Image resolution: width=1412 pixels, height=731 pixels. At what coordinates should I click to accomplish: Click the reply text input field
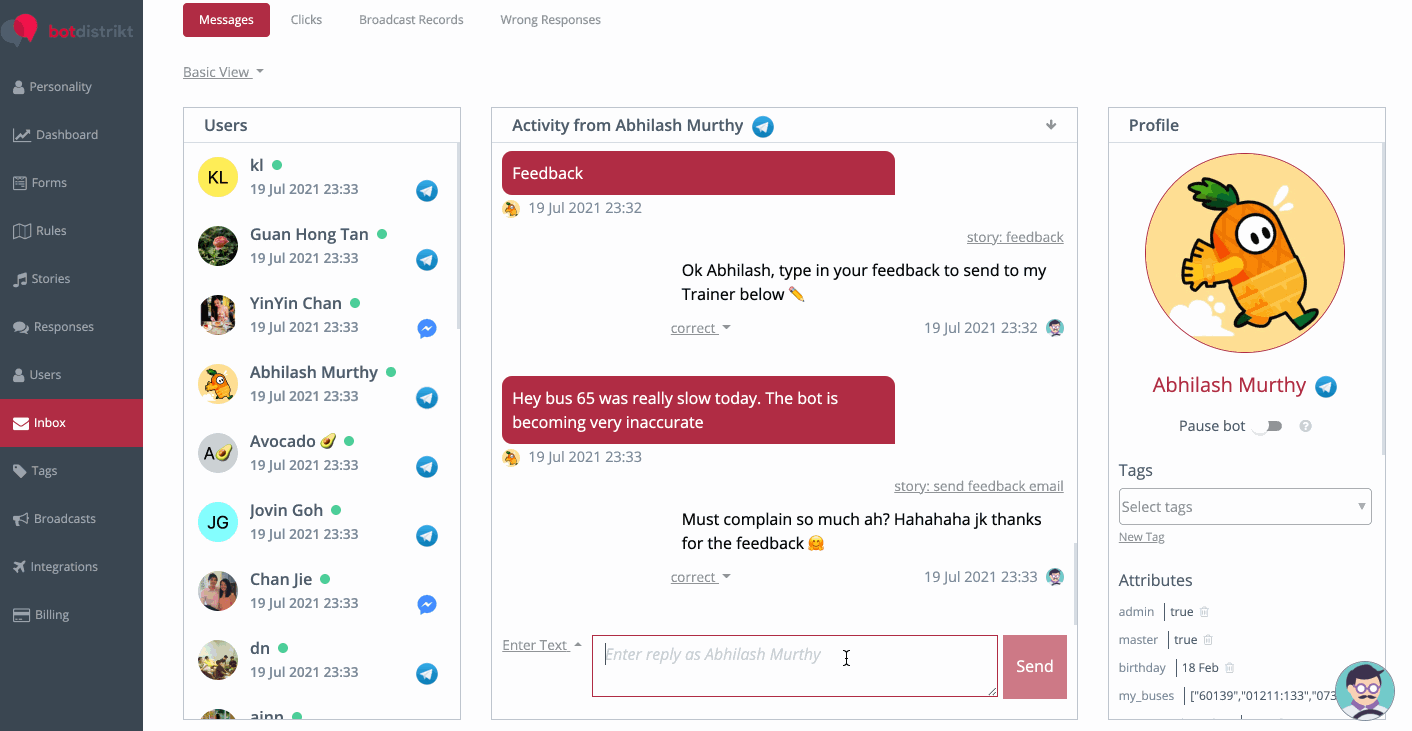(x=795, y=666)
